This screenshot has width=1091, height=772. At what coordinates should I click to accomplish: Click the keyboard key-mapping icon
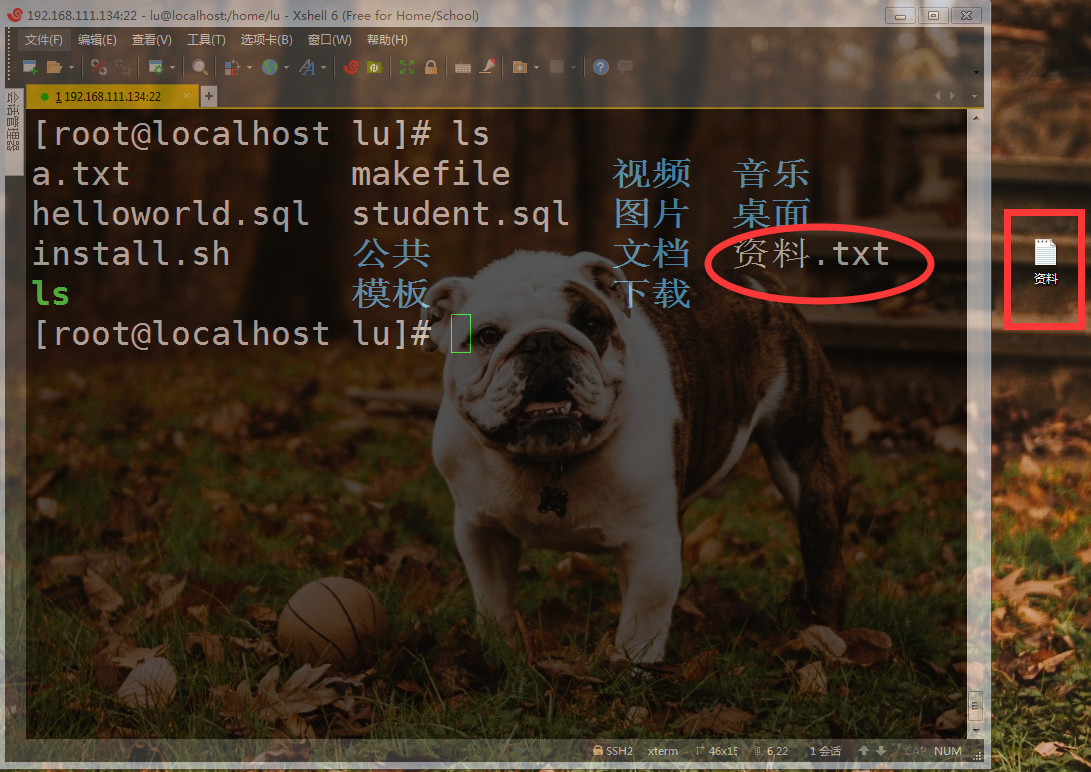[x=463, y=67]
